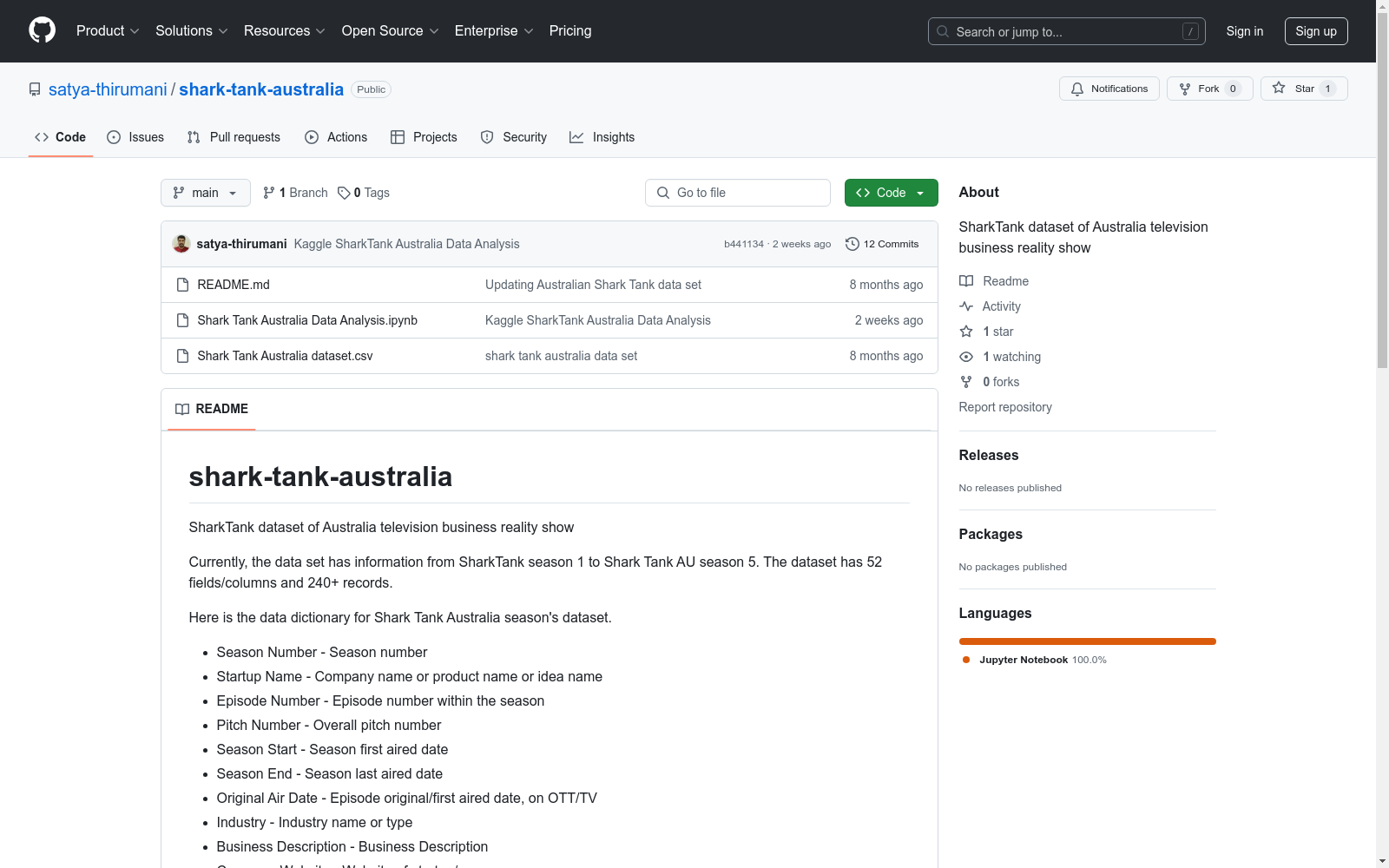Expand the Product menu
This screenshot has width=1389, height=868.
pyautogui.click(x=108, y=30)
